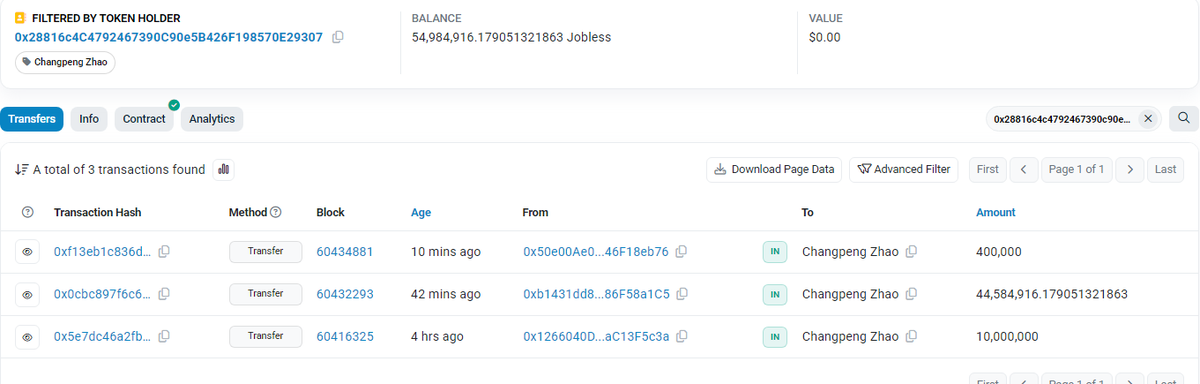Preview transaction 0xf13eb1c836d with eye icon
This screenshot has width=1200, height=384.
pyautogui.click(x=28, y=252)
